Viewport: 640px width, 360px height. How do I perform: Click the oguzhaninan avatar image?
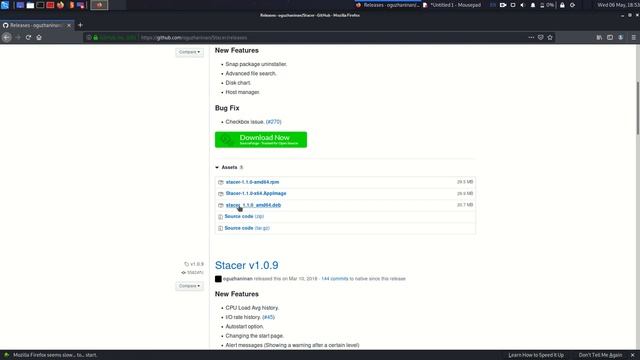pyautogui.click(x=218, y=279)
